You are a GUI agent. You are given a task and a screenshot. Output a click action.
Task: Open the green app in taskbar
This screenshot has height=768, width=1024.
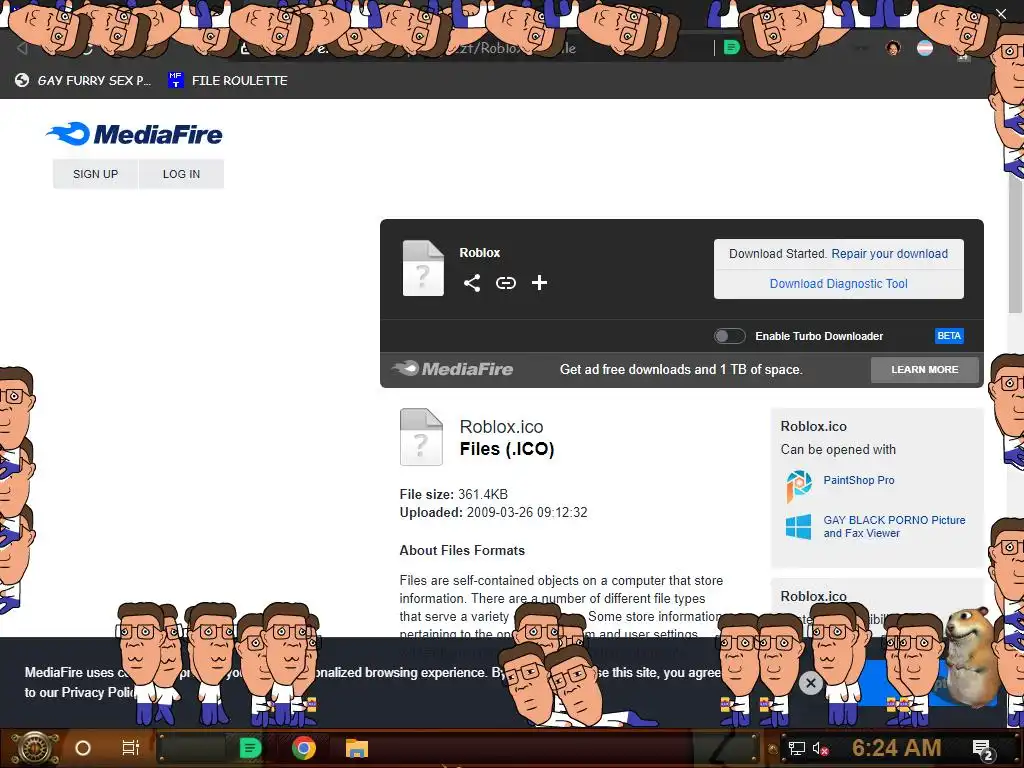tap(250, 748)
